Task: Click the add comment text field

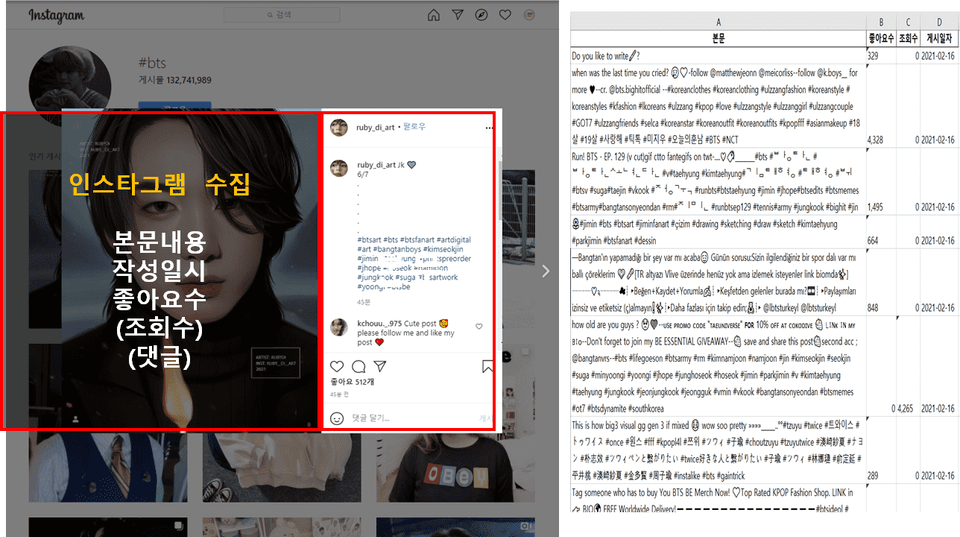Action: [411, 418]
